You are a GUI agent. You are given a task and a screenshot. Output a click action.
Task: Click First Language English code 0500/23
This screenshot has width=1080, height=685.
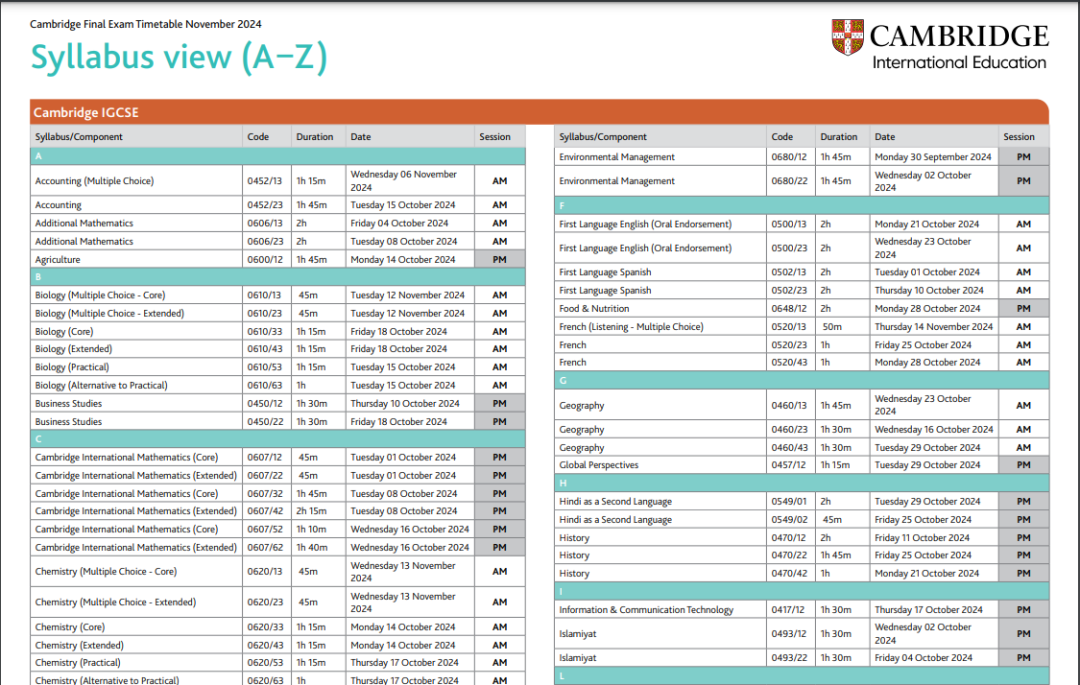tap(789, 248)
